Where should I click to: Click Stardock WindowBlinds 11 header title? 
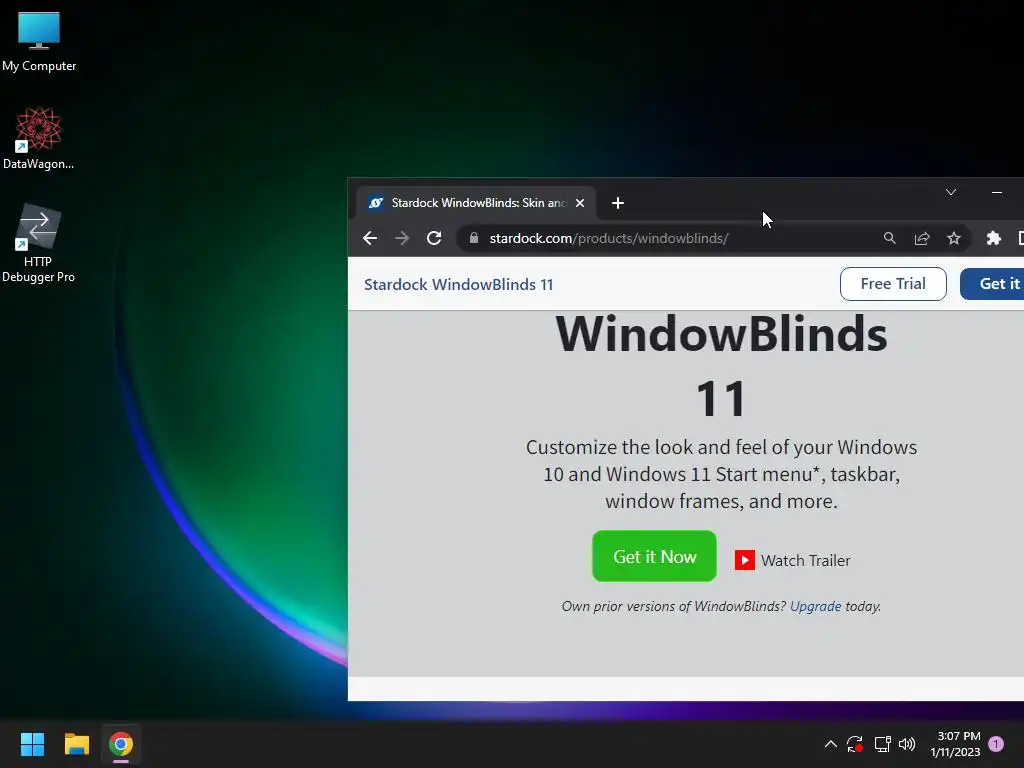coord(458,285)
